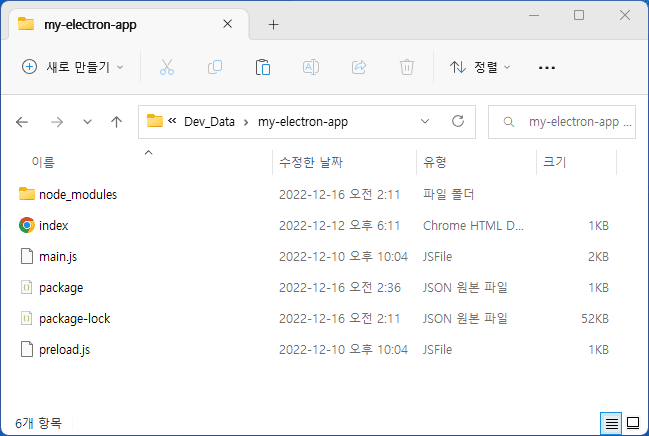The height and width of the screenshot is (436, 649).
Task: Expand the chevron after Dev_Data
Action: coord(246,122)
